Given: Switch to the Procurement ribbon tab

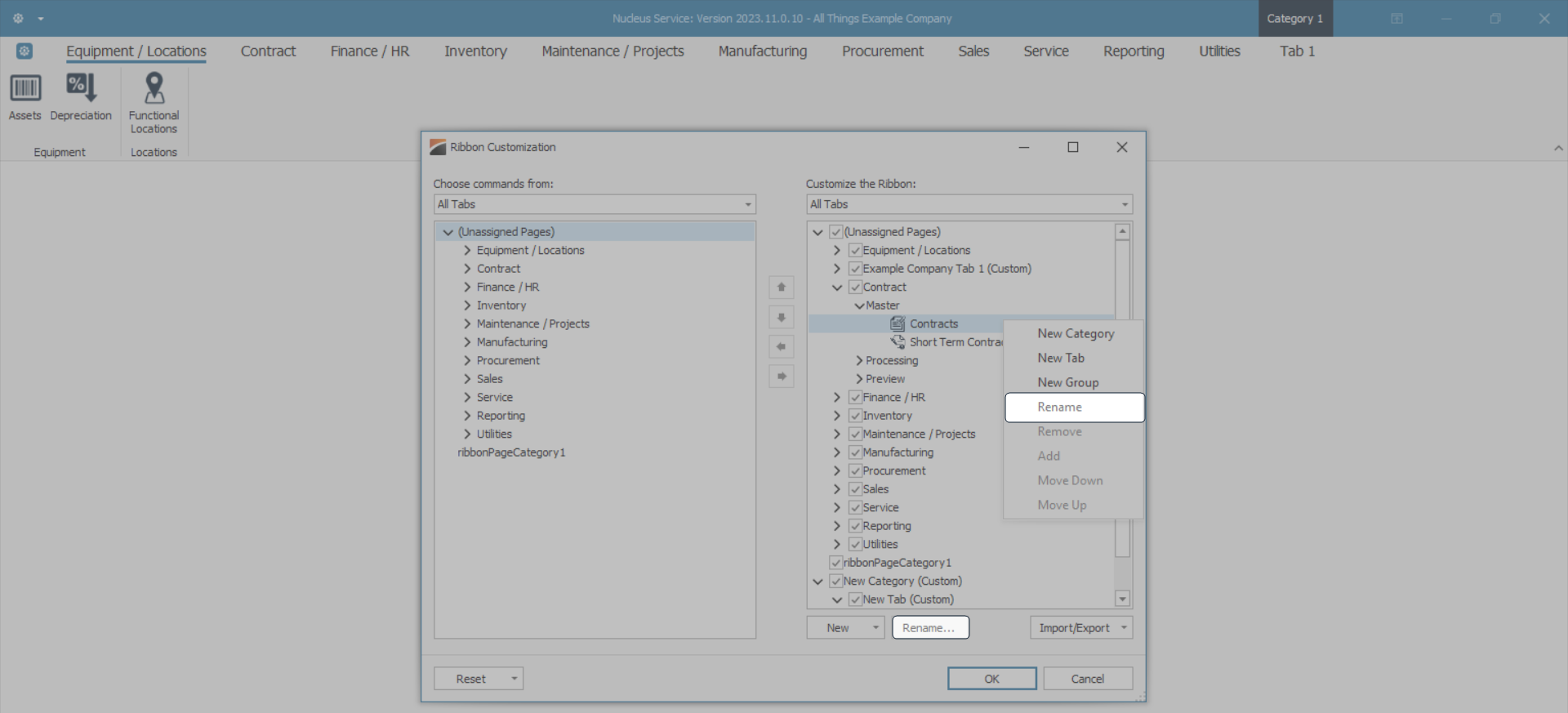Looking at the screenshot, I should (x=883, y=51).
